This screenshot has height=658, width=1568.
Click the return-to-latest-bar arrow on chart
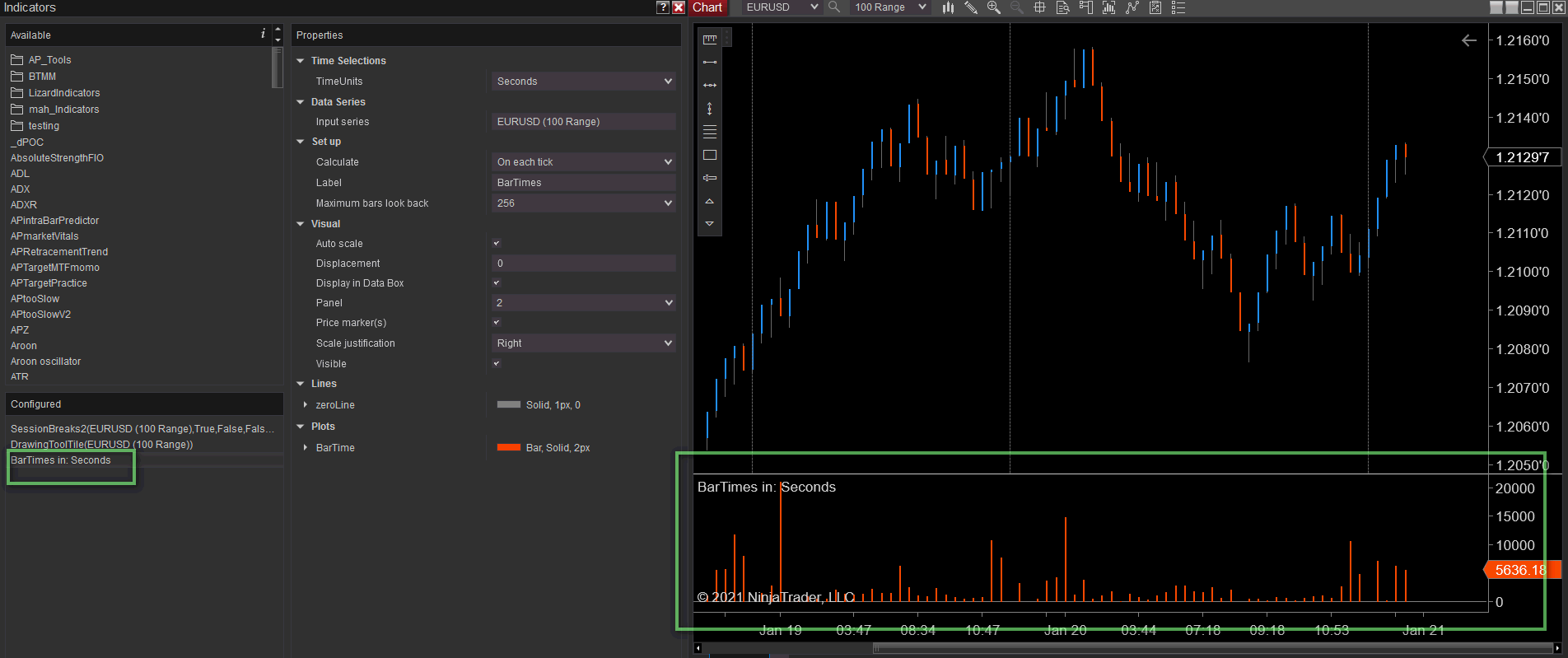pyautogui.click(x=1469, y=40)
